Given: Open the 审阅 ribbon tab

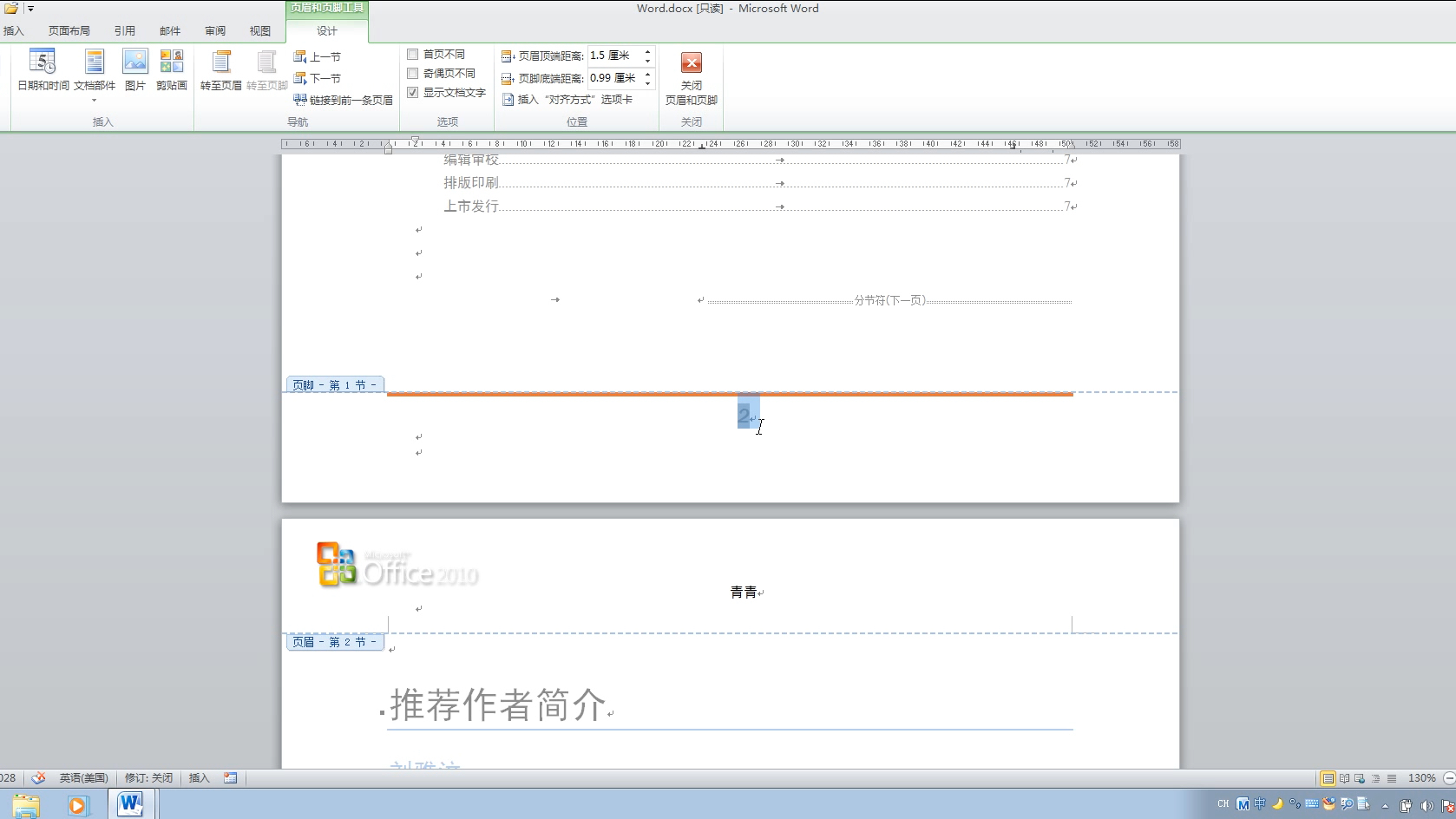Looking at the screenshot, I should 214,29.
